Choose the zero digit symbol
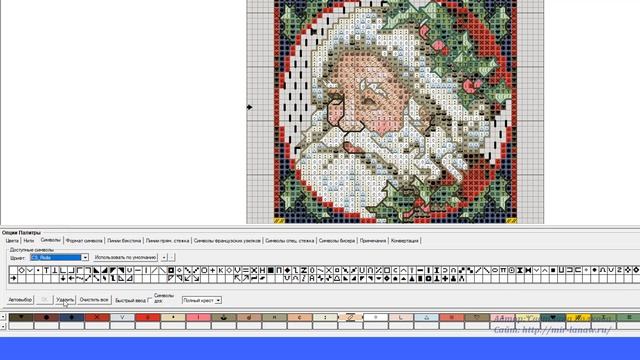640x360 pixels. (312, 270)
